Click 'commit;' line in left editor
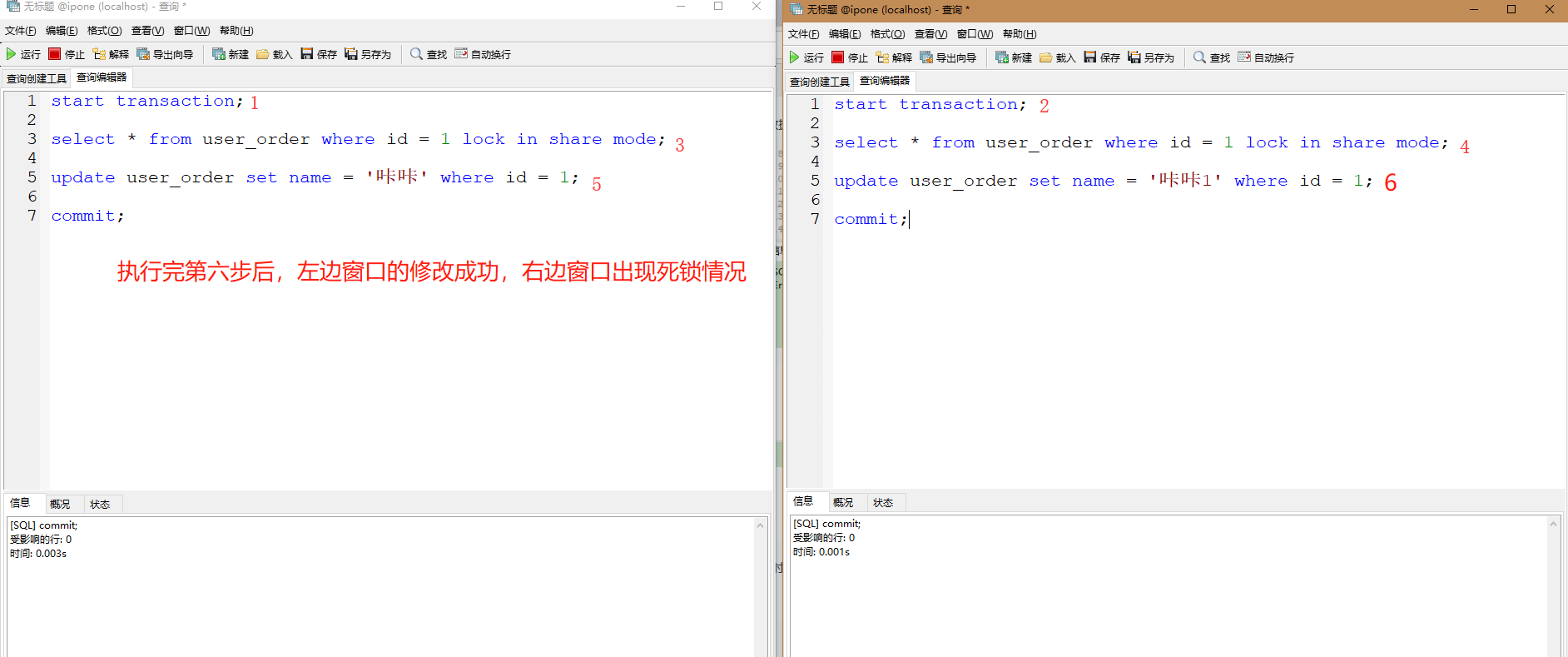The width and height of the screenshot is (1568, 657). point(87,216)
